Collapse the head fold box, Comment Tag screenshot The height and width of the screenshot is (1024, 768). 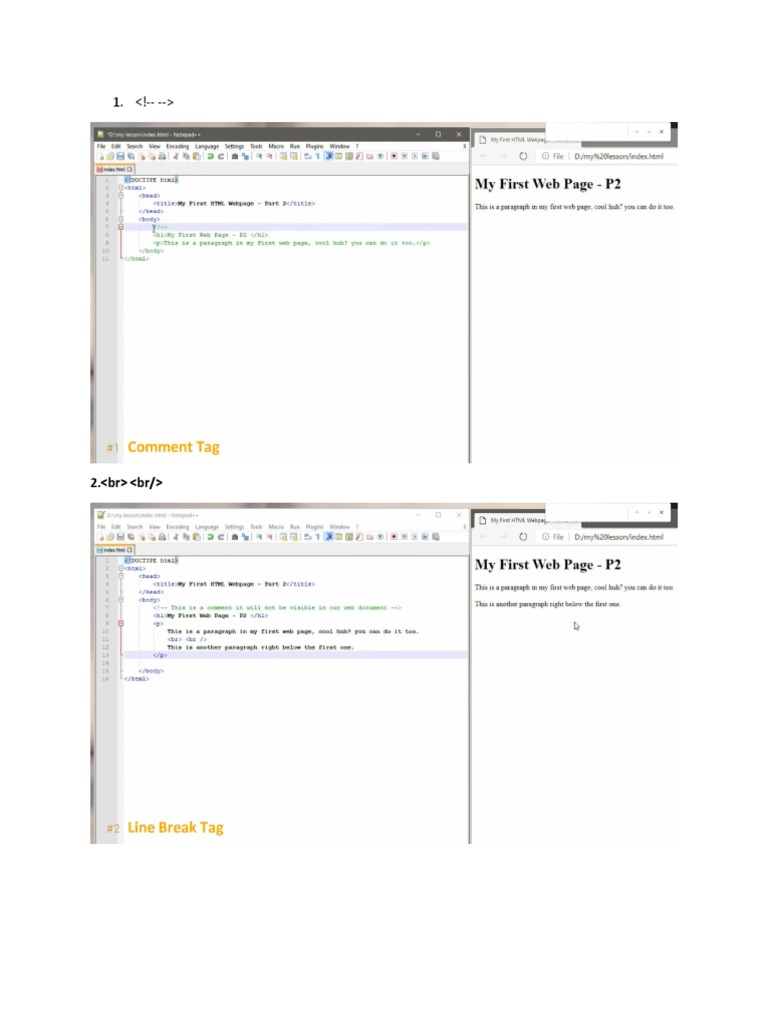coord(121,195)
